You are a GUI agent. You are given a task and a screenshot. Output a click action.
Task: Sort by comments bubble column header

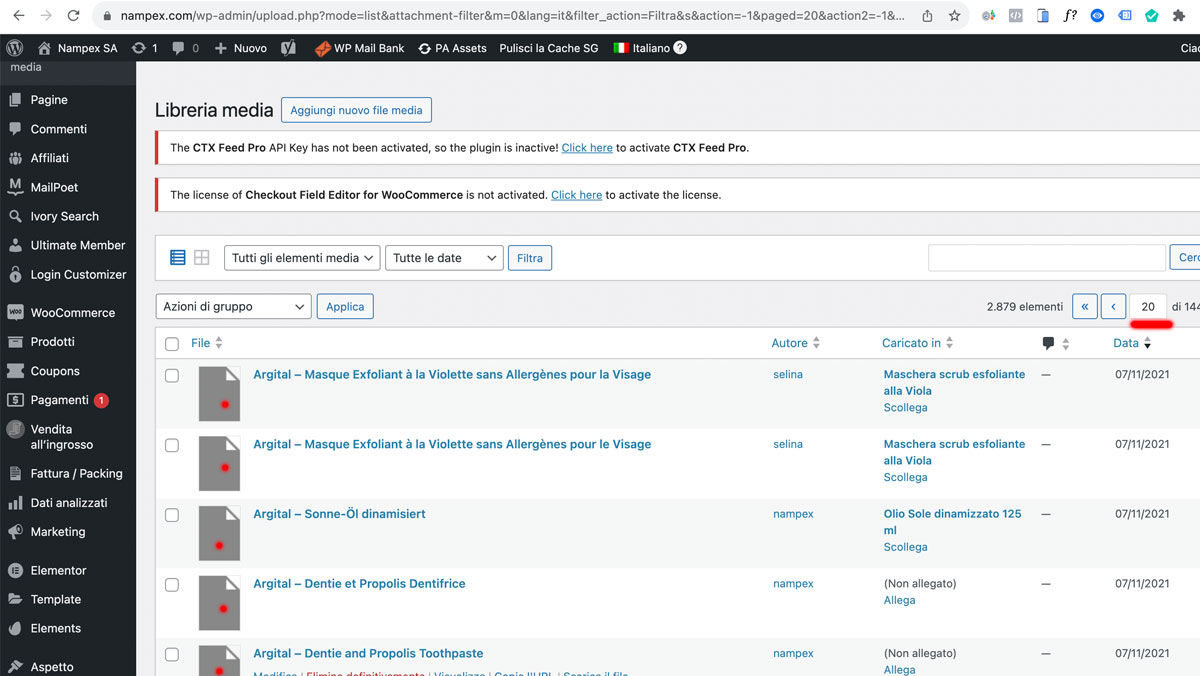pos(1056,343)
